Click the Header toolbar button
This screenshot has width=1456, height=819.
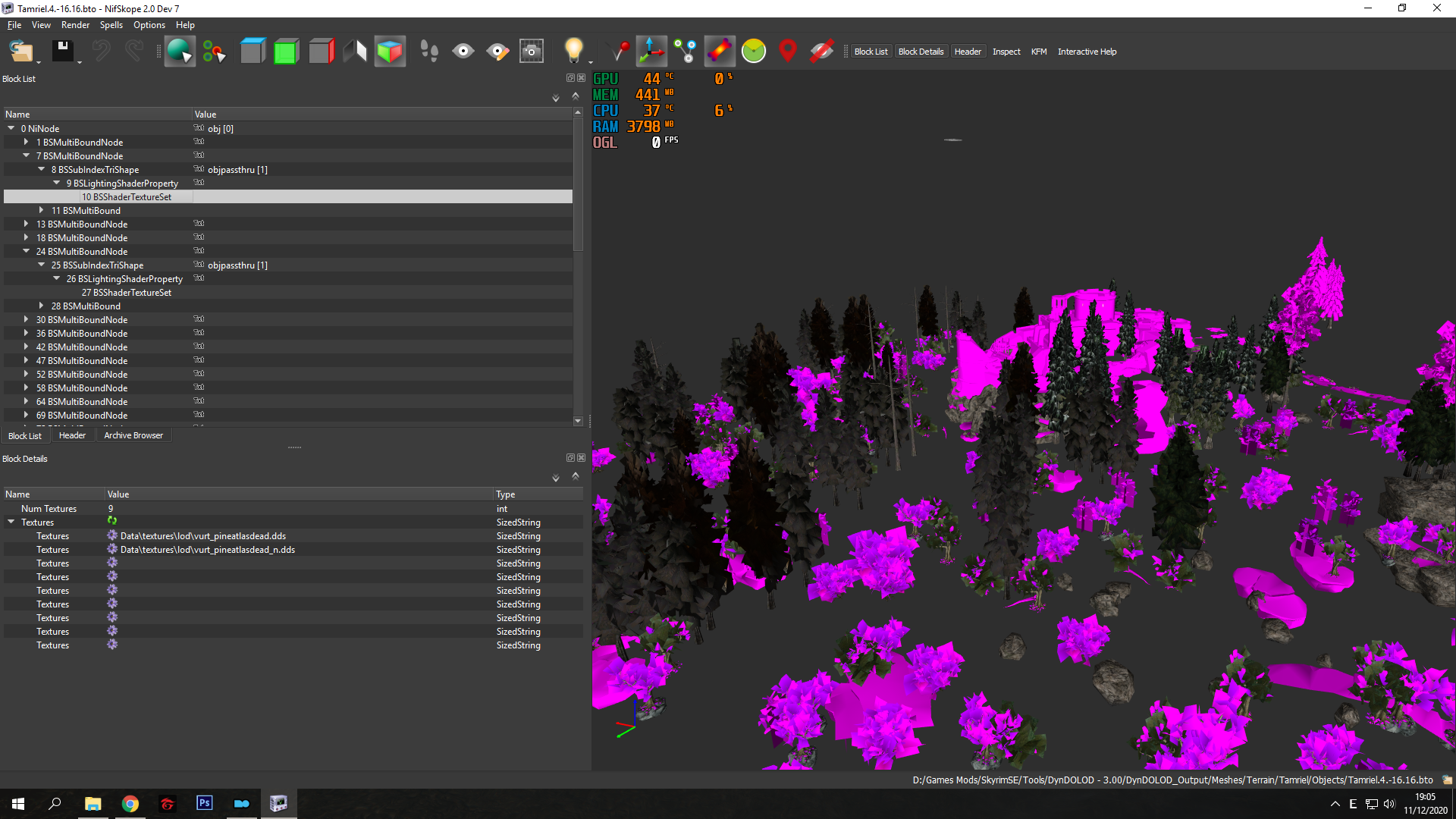point(968,52)
